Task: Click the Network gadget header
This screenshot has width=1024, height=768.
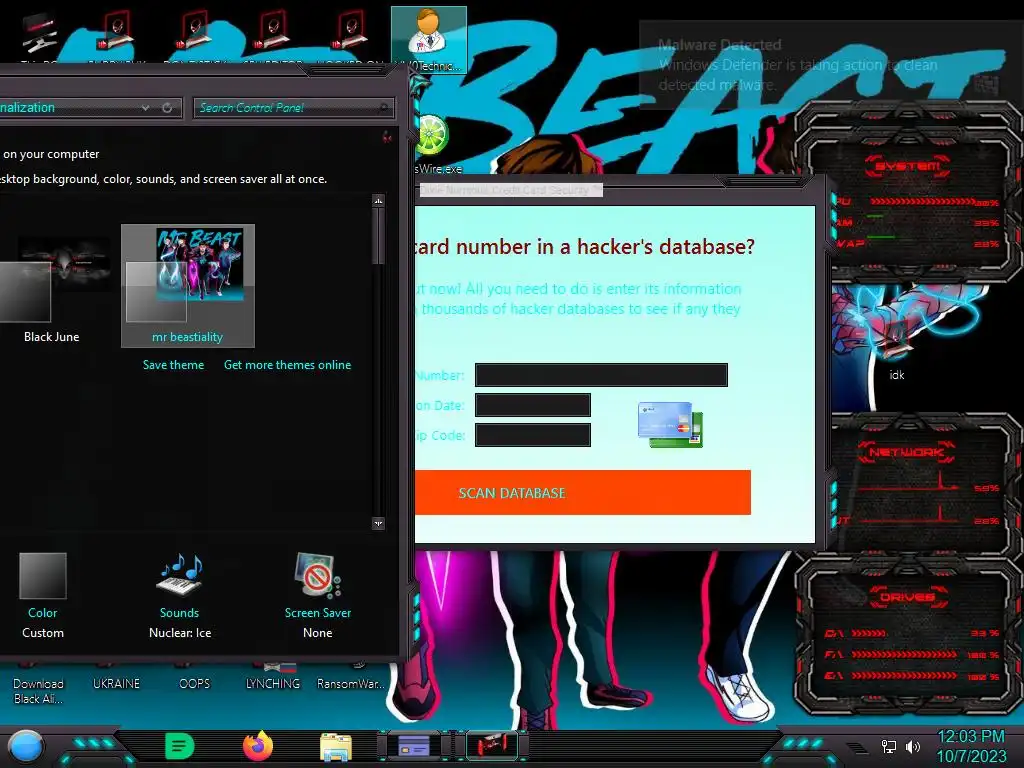Action: pos(907,452)
